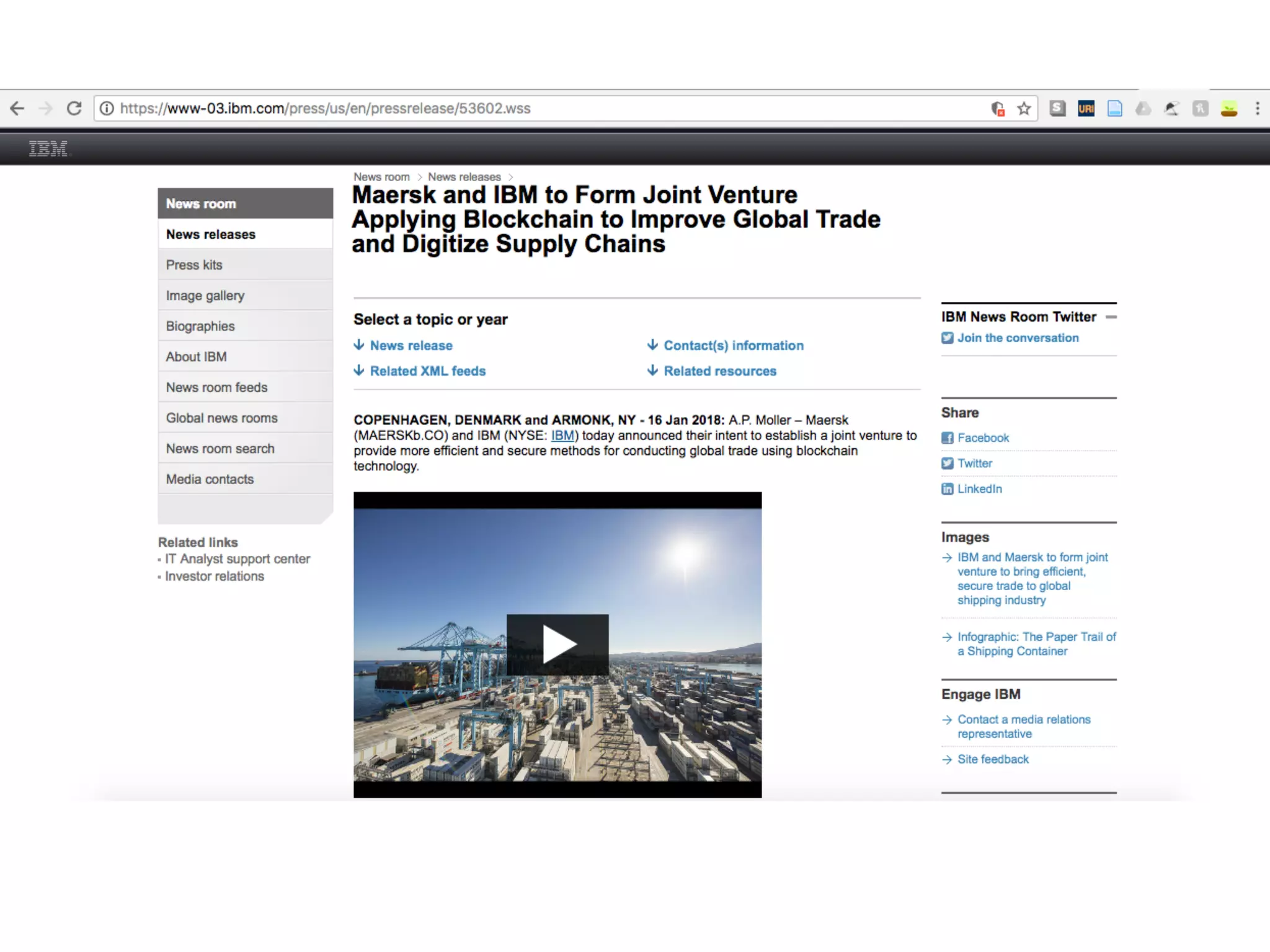Screen dimensions: 1270x952
Task: Click the browser back arrow
Action: pos(17,108)
